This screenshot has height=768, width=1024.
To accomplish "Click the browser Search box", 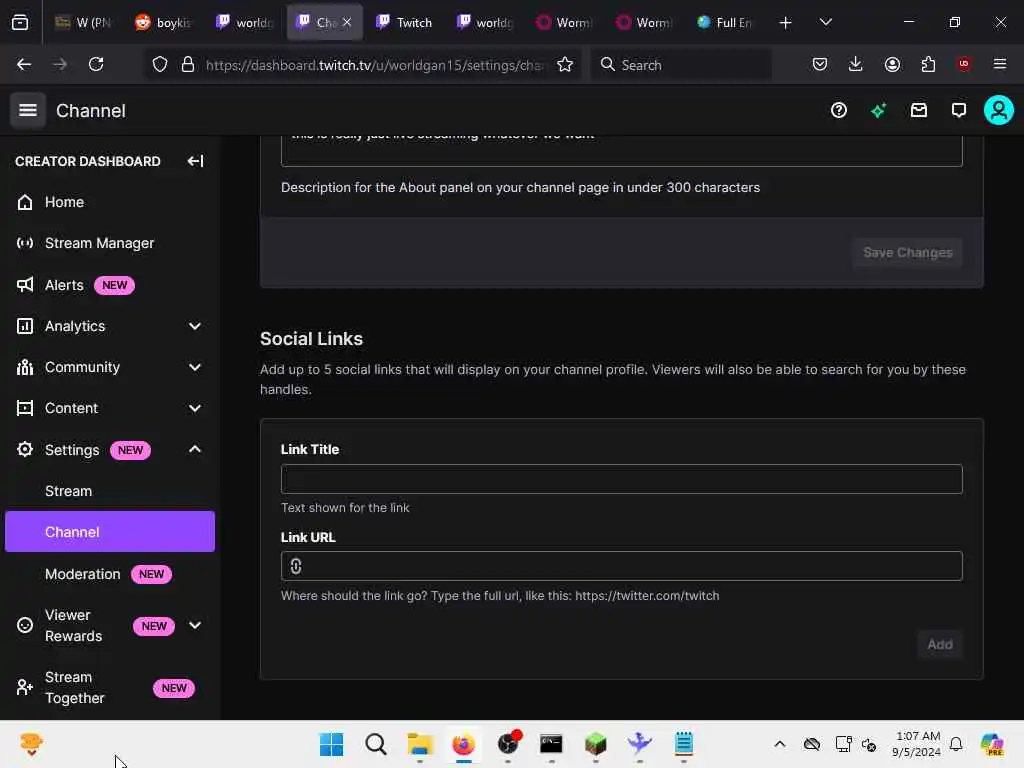I will (681, 65).
